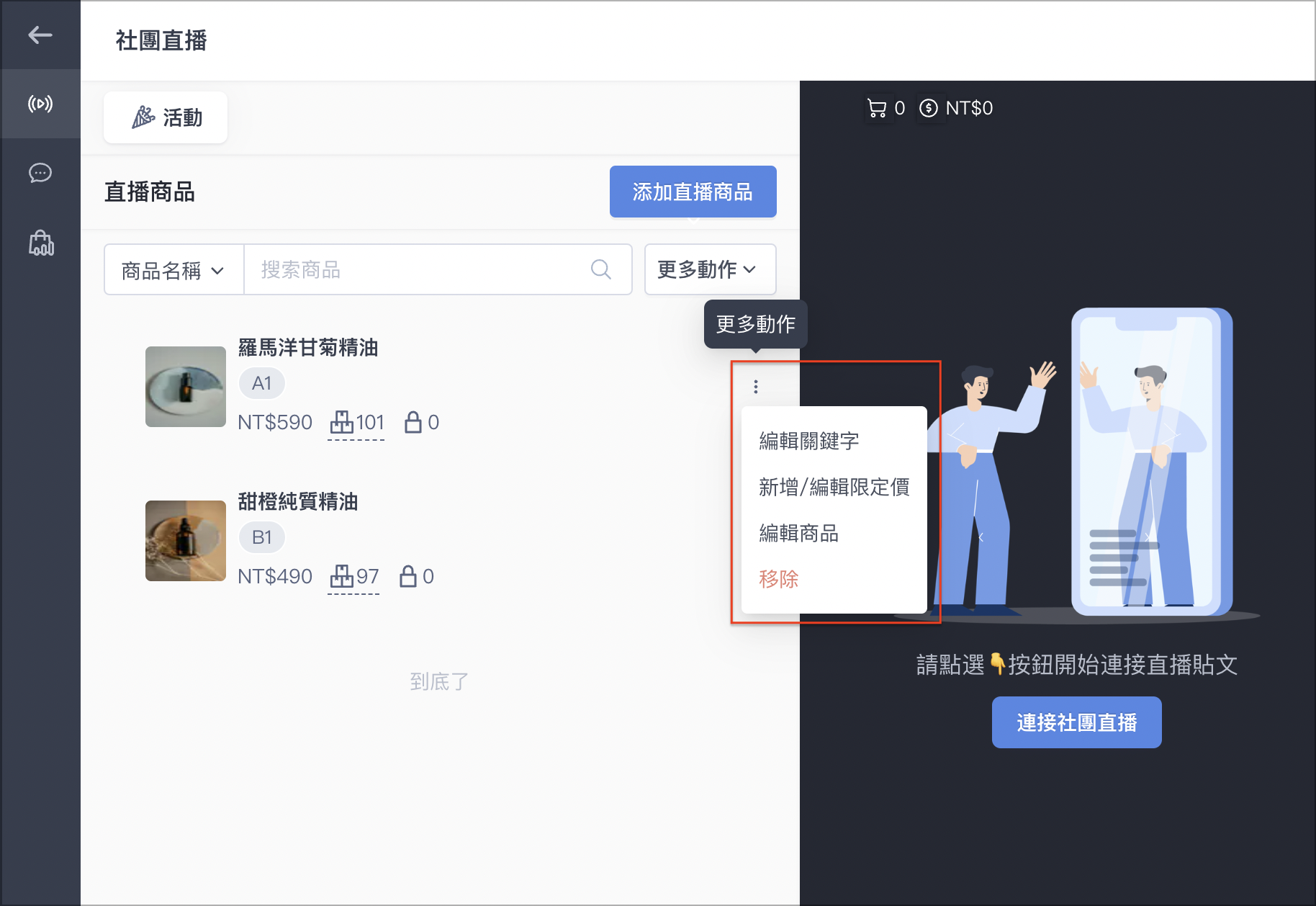Click lock icon on 羅馬洋甘菊精油 row

(413, 422)
